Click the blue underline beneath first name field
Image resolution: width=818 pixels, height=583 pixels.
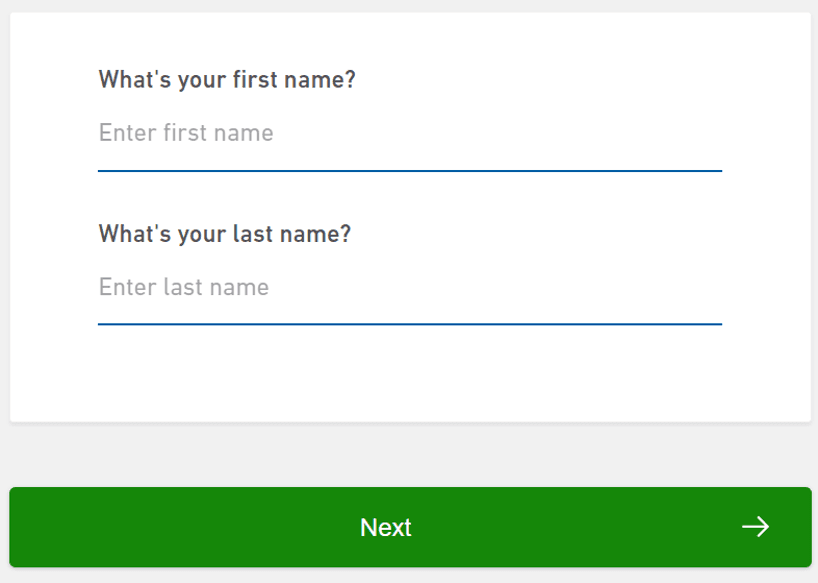[409, 171]
